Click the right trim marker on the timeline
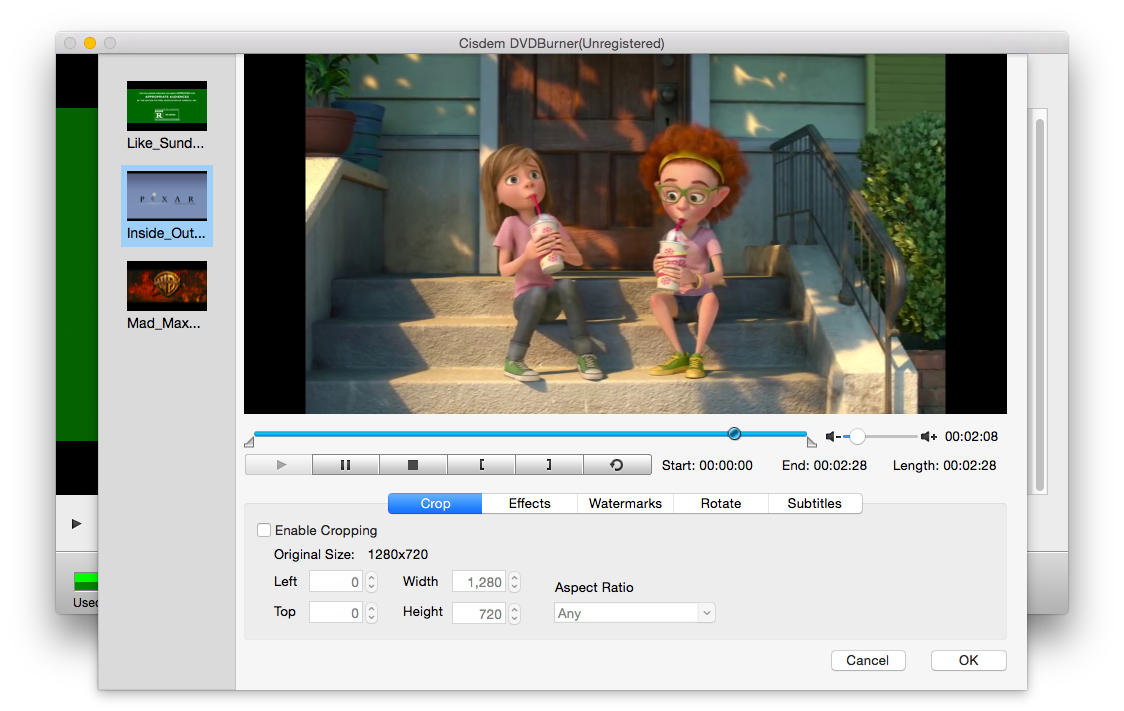Screen dimensions: 1124x711 pos(811,442)
